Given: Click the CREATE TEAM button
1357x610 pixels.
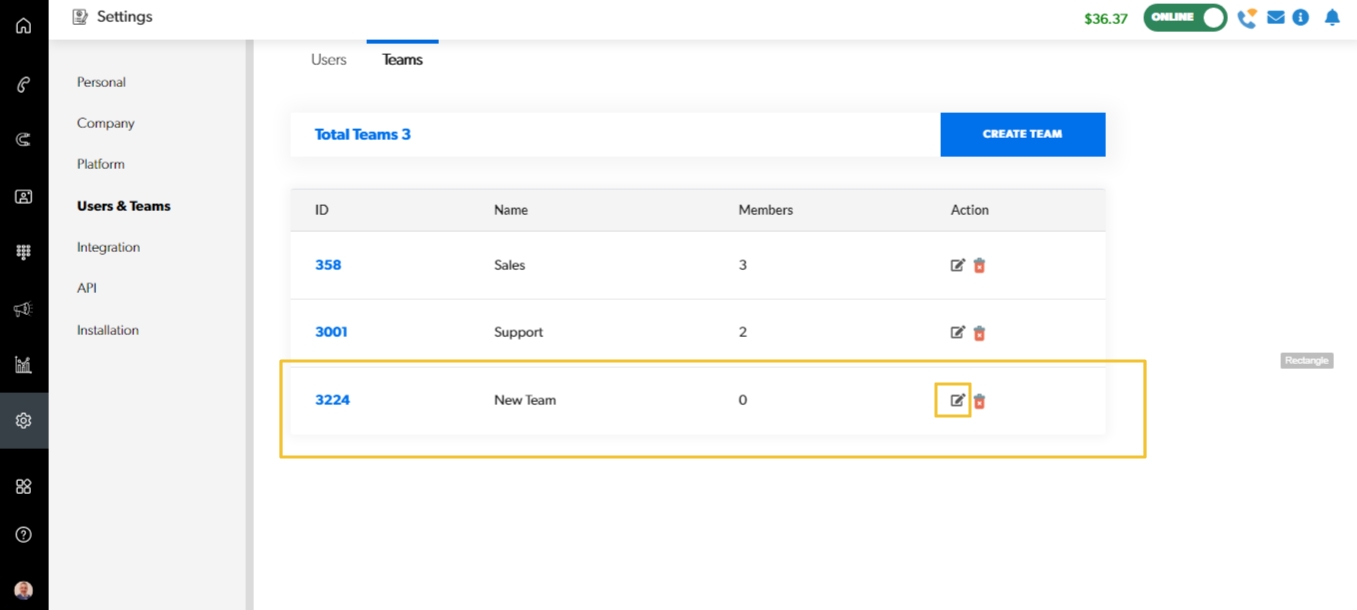Looking at the screenshot, I should point(1022,134).
